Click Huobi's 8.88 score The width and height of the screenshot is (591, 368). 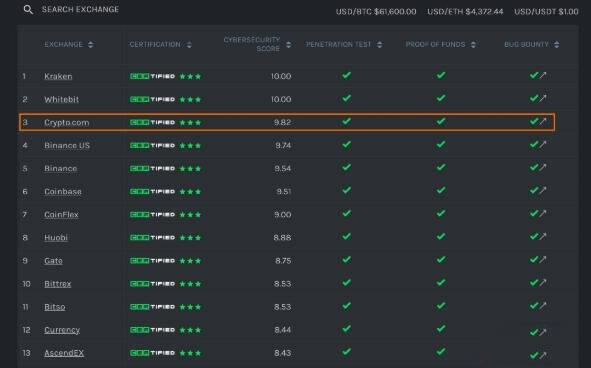click(x=282, y=238)
